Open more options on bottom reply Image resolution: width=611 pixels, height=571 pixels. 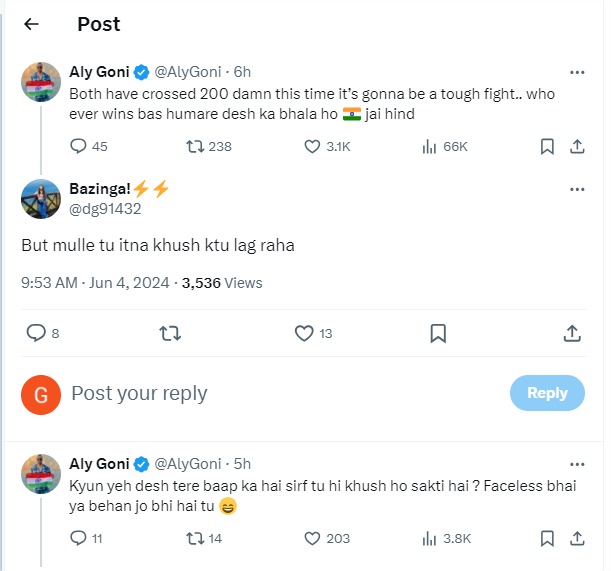(x=576, y=464)
